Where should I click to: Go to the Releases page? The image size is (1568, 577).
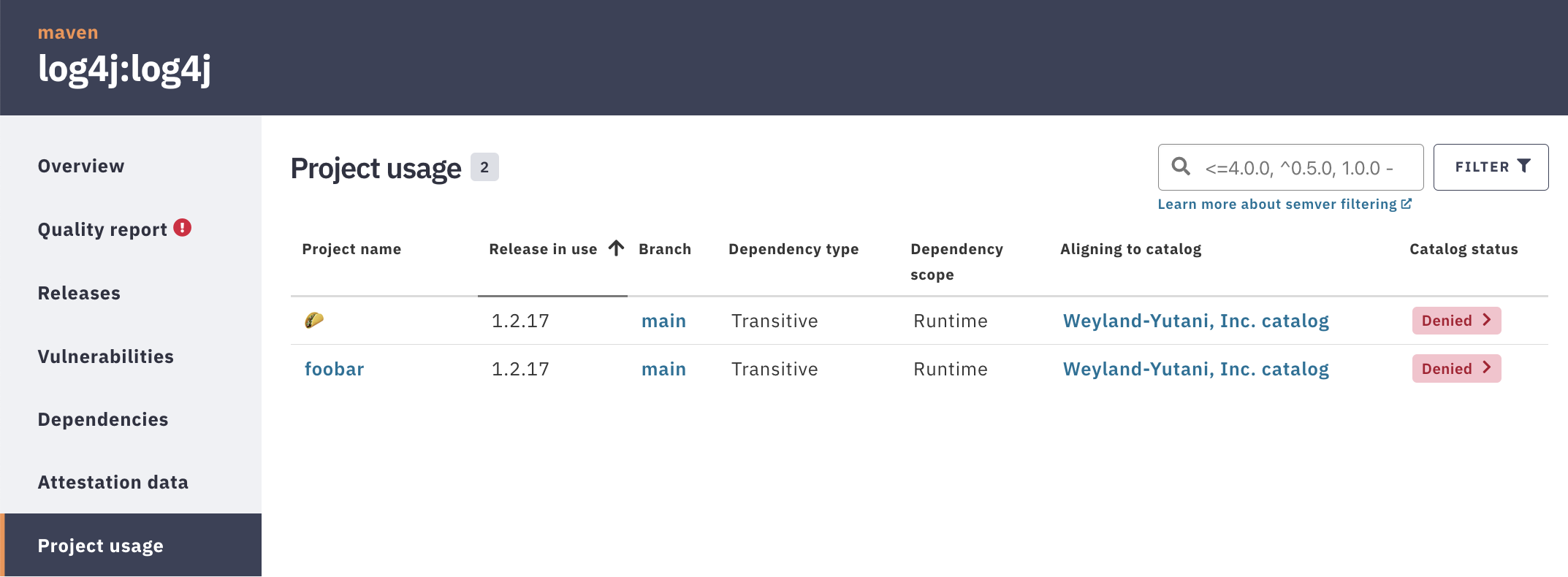79,293
